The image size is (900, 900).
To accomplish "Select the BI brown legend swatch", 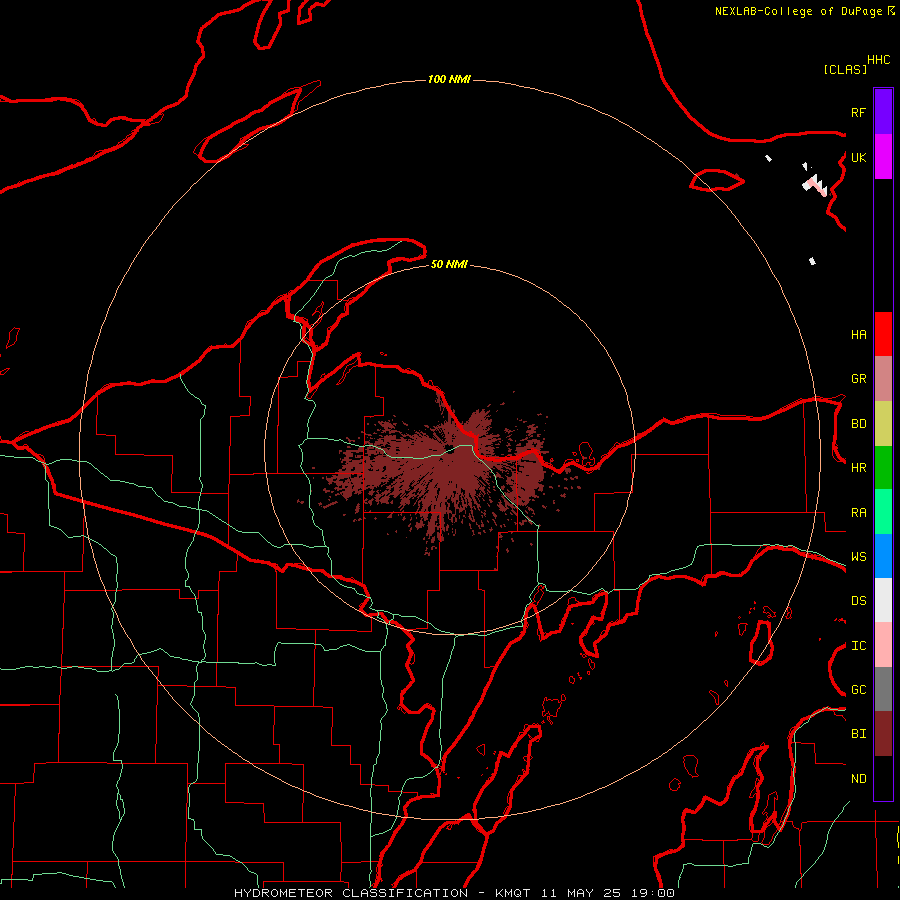I will point(883,734).
